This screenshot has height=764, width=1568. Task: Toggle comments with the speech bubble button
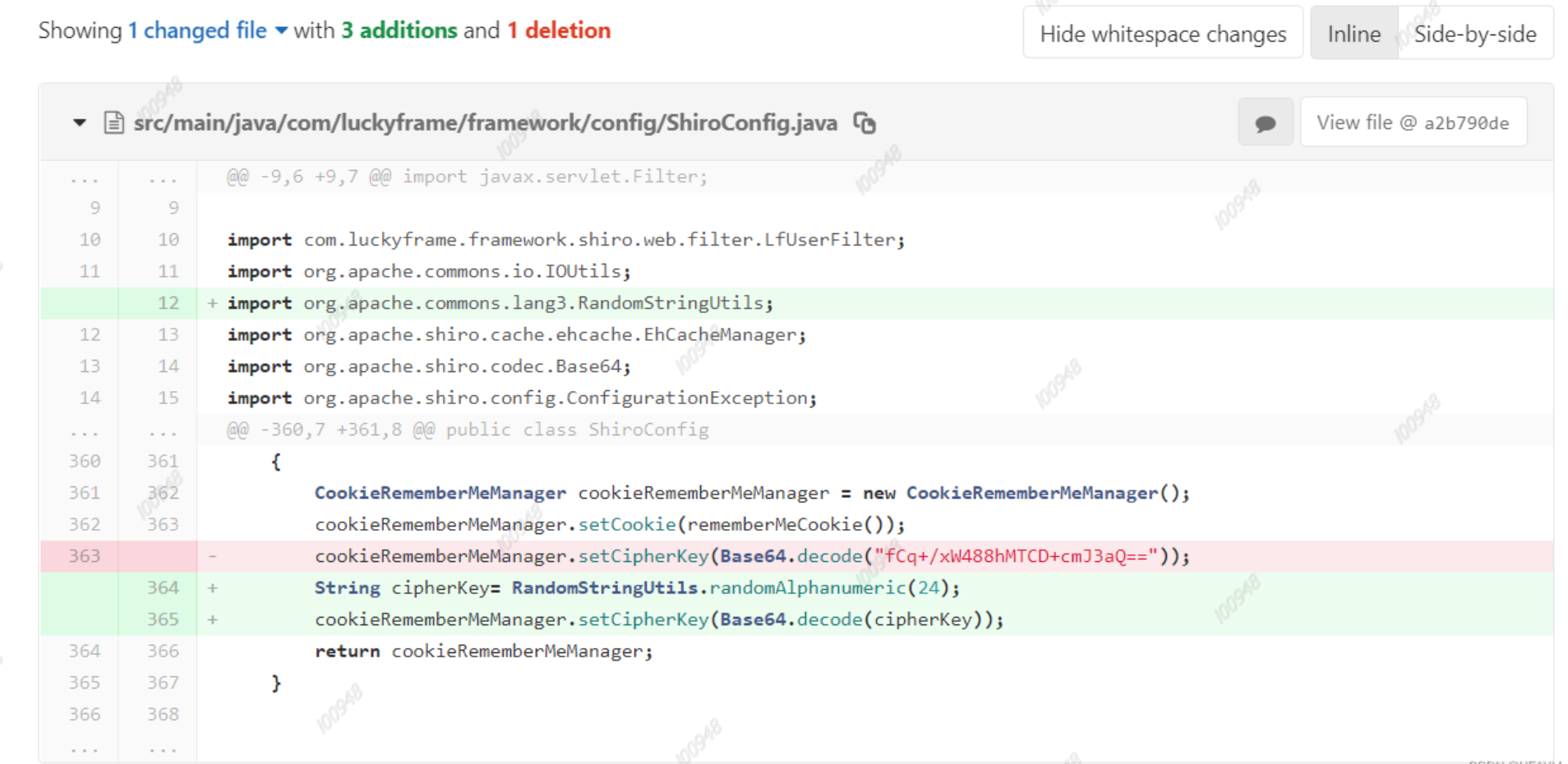1266,122
